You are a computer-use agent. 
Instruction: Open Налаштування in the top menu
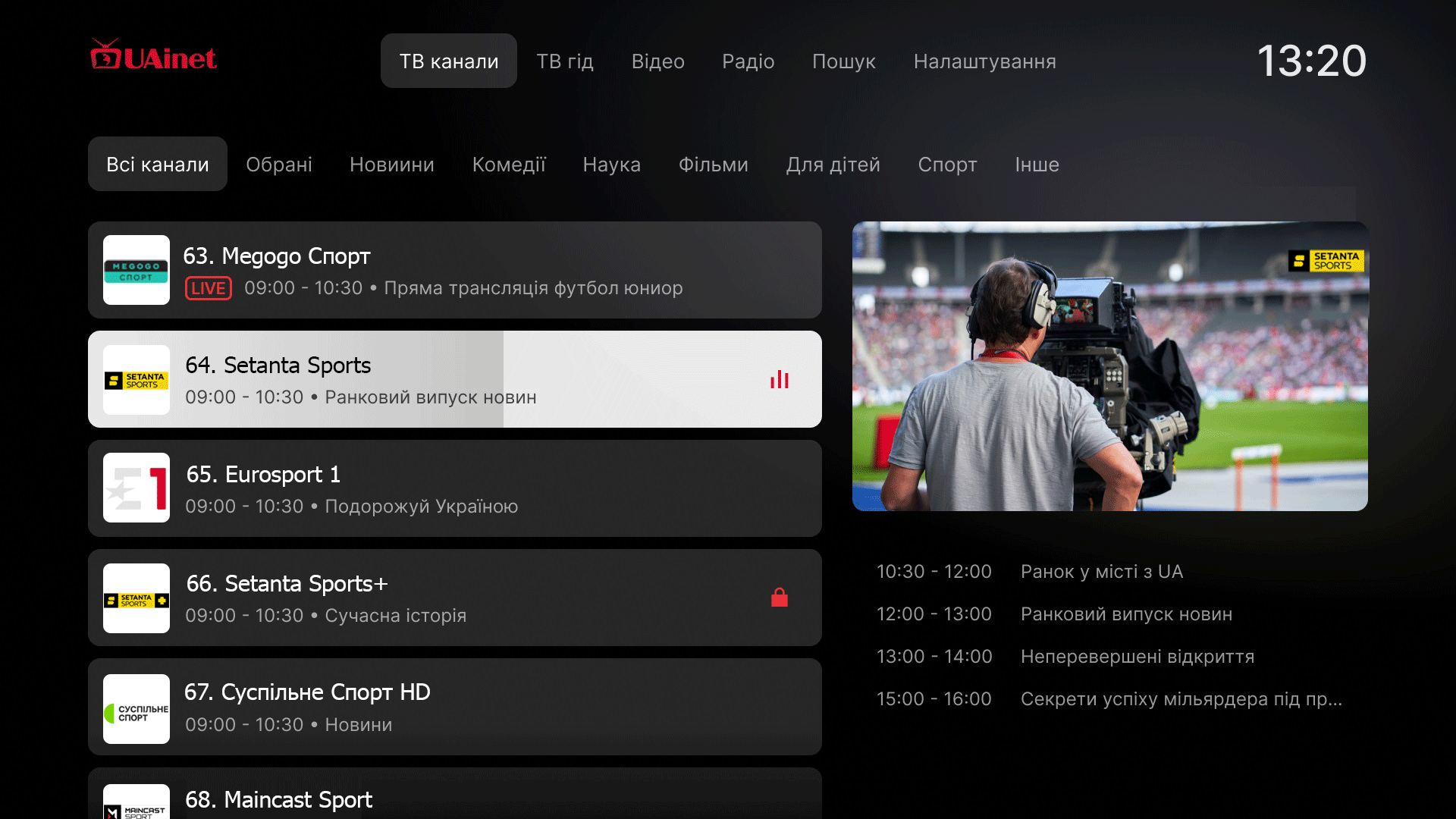984,61
